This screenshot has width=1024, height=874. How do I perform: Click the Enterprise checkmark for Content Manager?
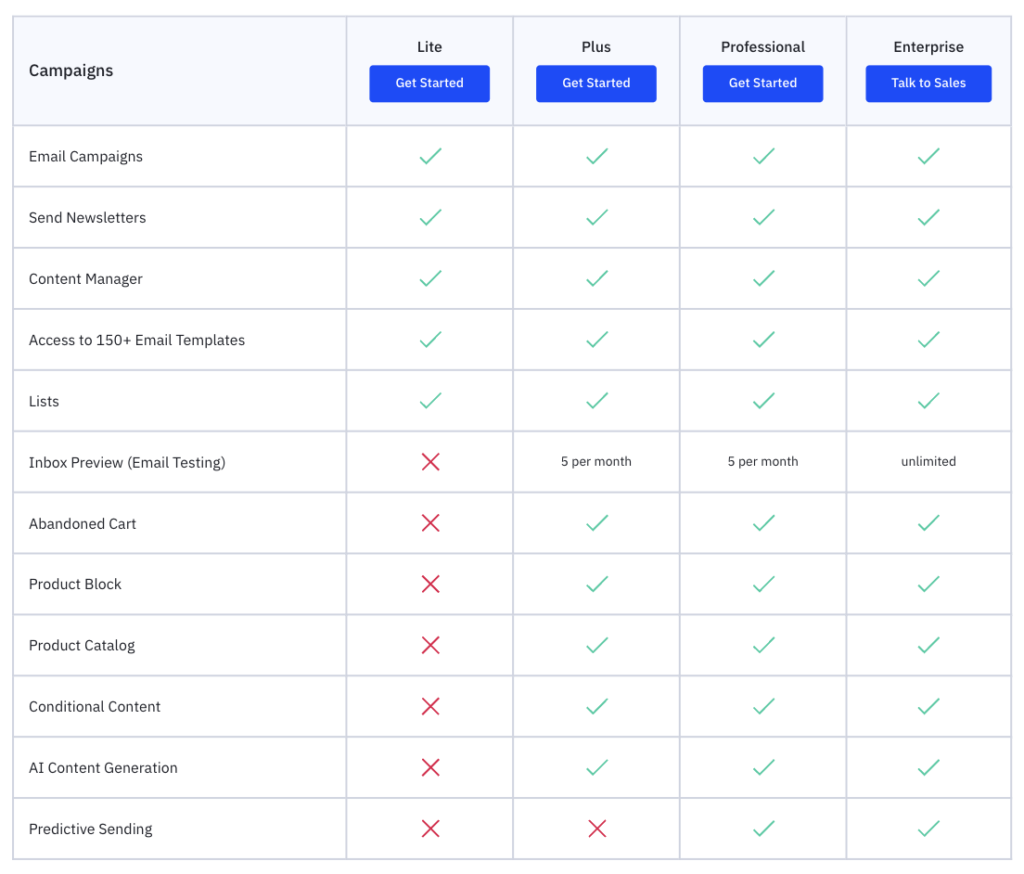[929, 278]
